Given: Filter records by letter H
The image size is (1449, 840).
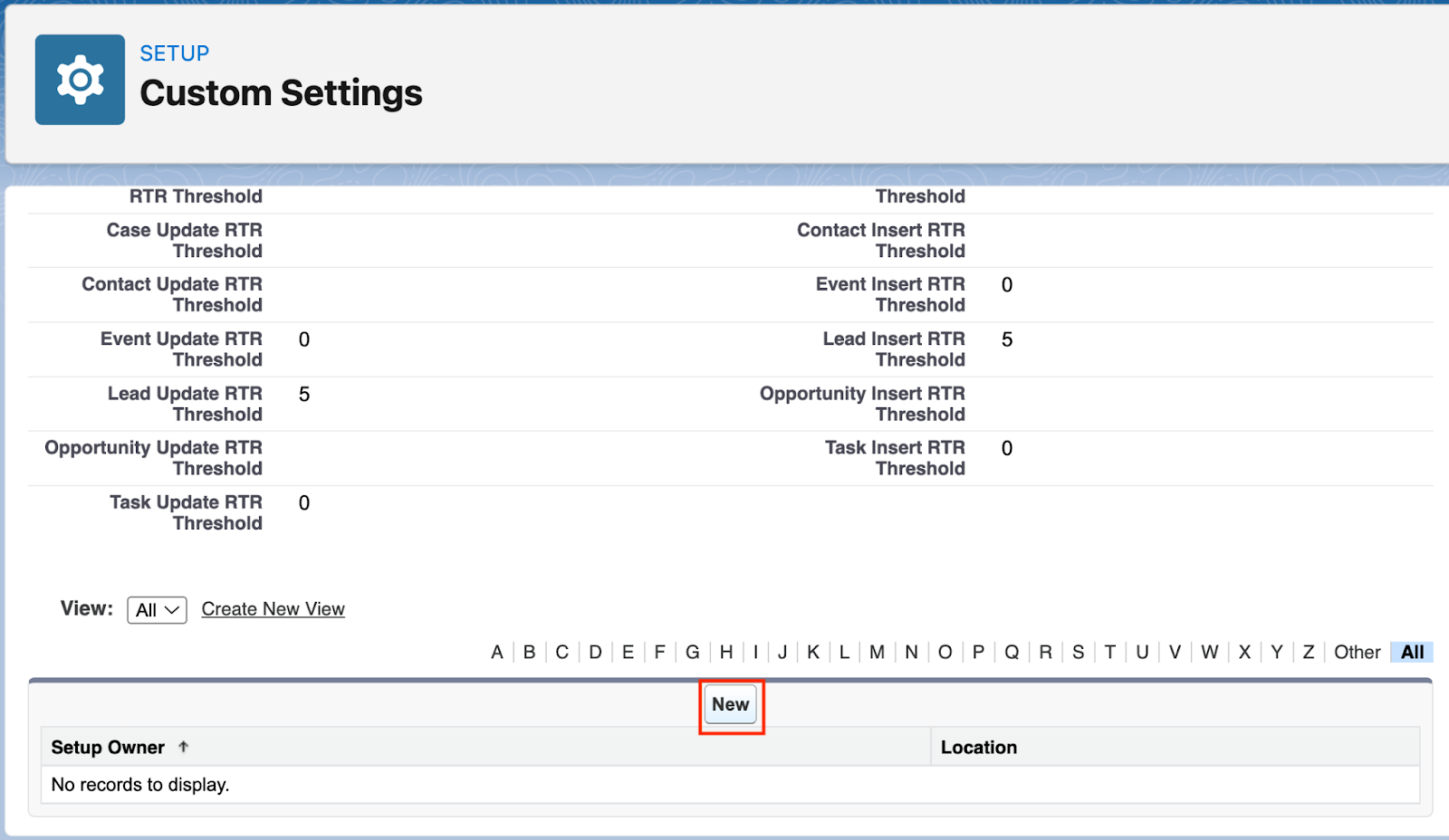Looking at the screenshot, I should pyautogui.click(x=726, y=652).
